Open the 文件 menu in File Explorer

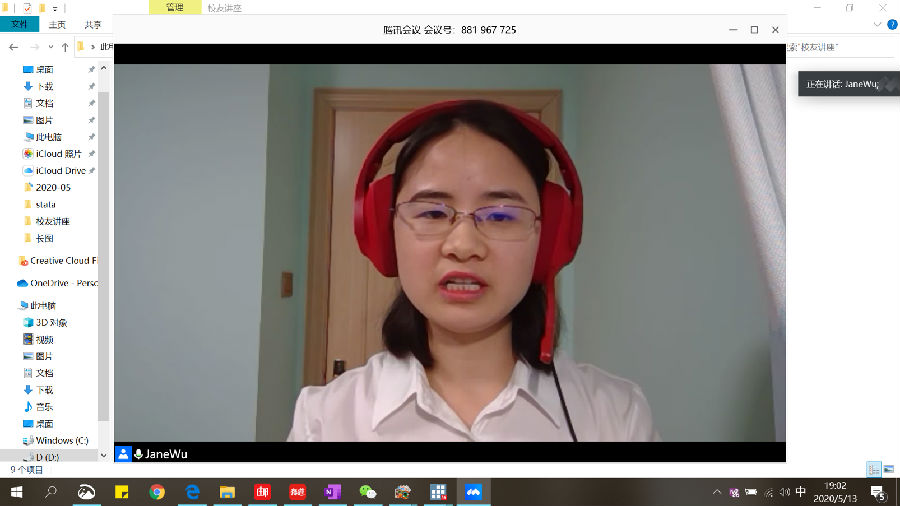pos(18,25)
